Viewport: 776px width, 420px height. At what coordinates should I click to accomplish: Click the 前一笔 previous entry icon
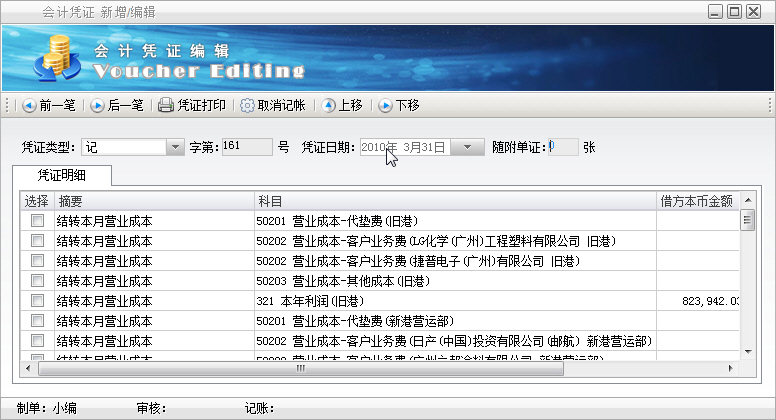[x=29, y=105]
